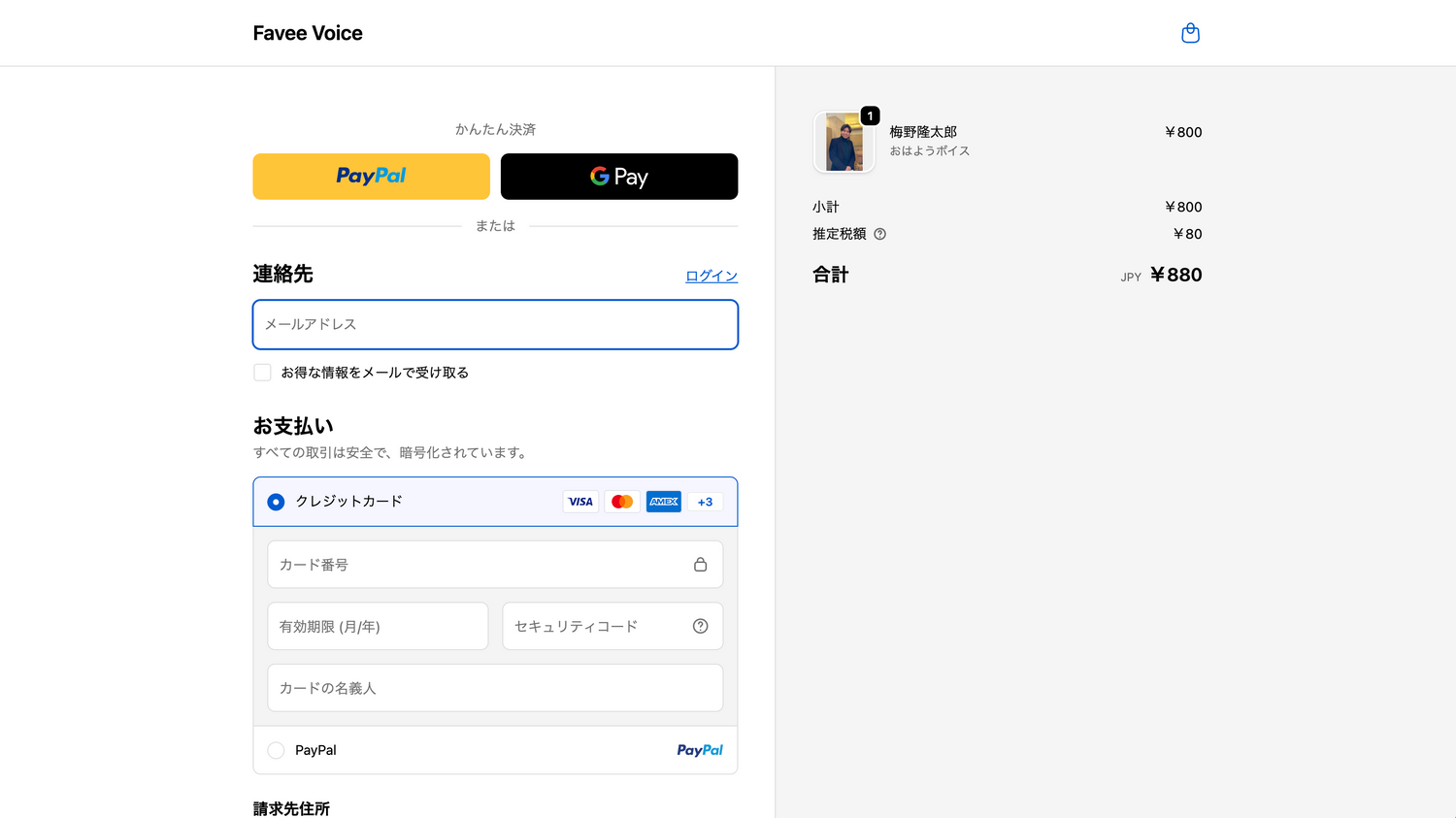Click the security code help icon
The width and height of the screenshot is (1456, 818).
tap(700, 626)
